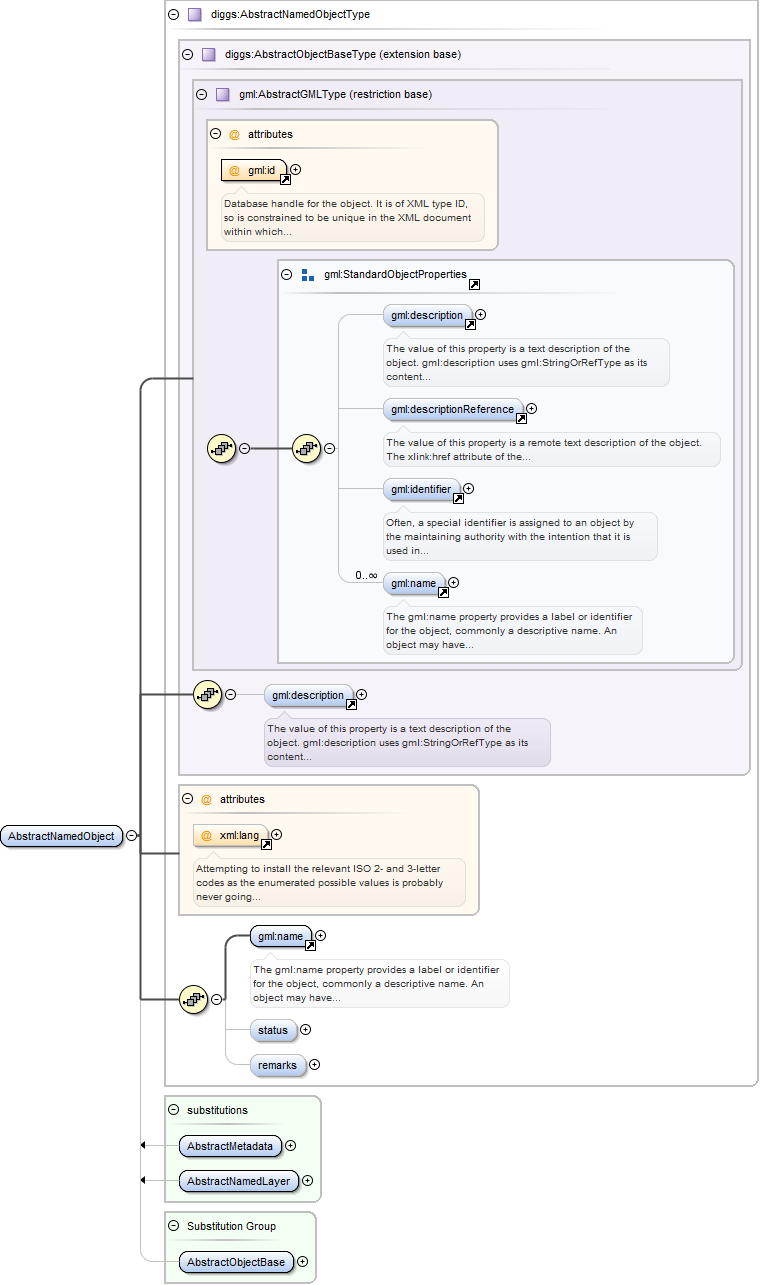Collapse the diggs:AbstractNamedObjectType box
The image size is (760, 1285).
pyautogui.click(x=174, y=15)
